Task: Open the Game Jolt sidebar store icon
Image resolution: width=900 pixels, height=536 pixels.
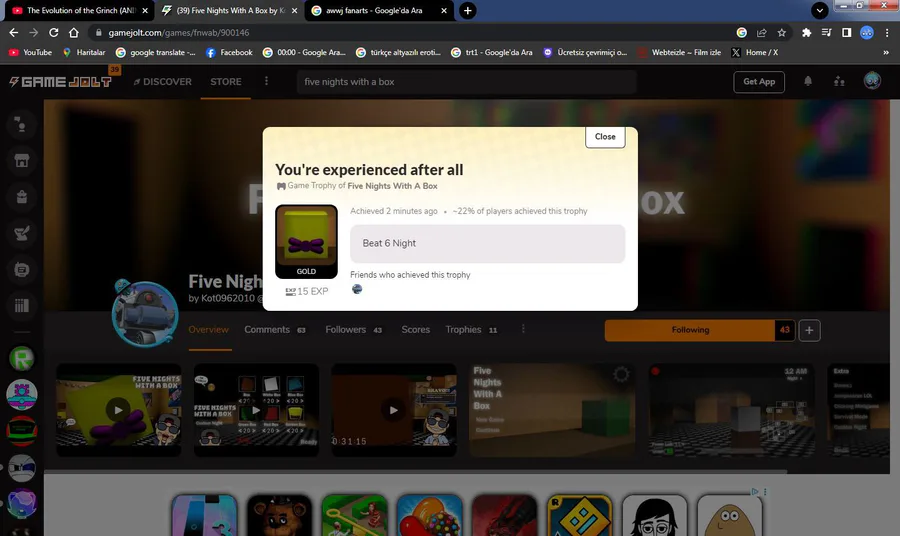Action: [x=22, y=161]
